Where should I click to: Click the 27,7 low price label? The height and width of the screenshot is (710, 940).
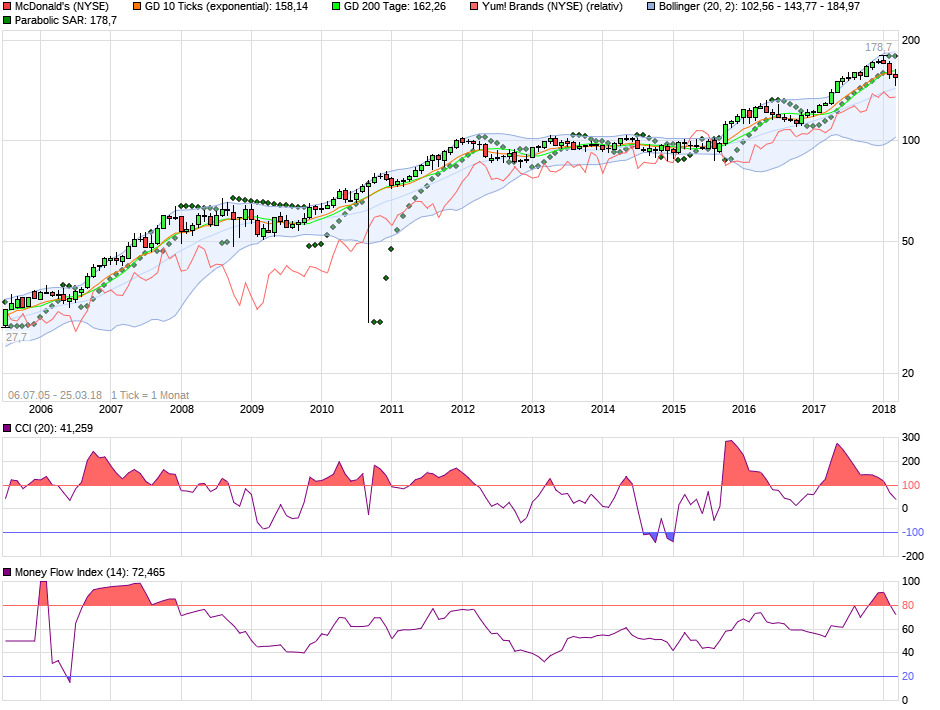pyautogui.click(x=17, y=338)
